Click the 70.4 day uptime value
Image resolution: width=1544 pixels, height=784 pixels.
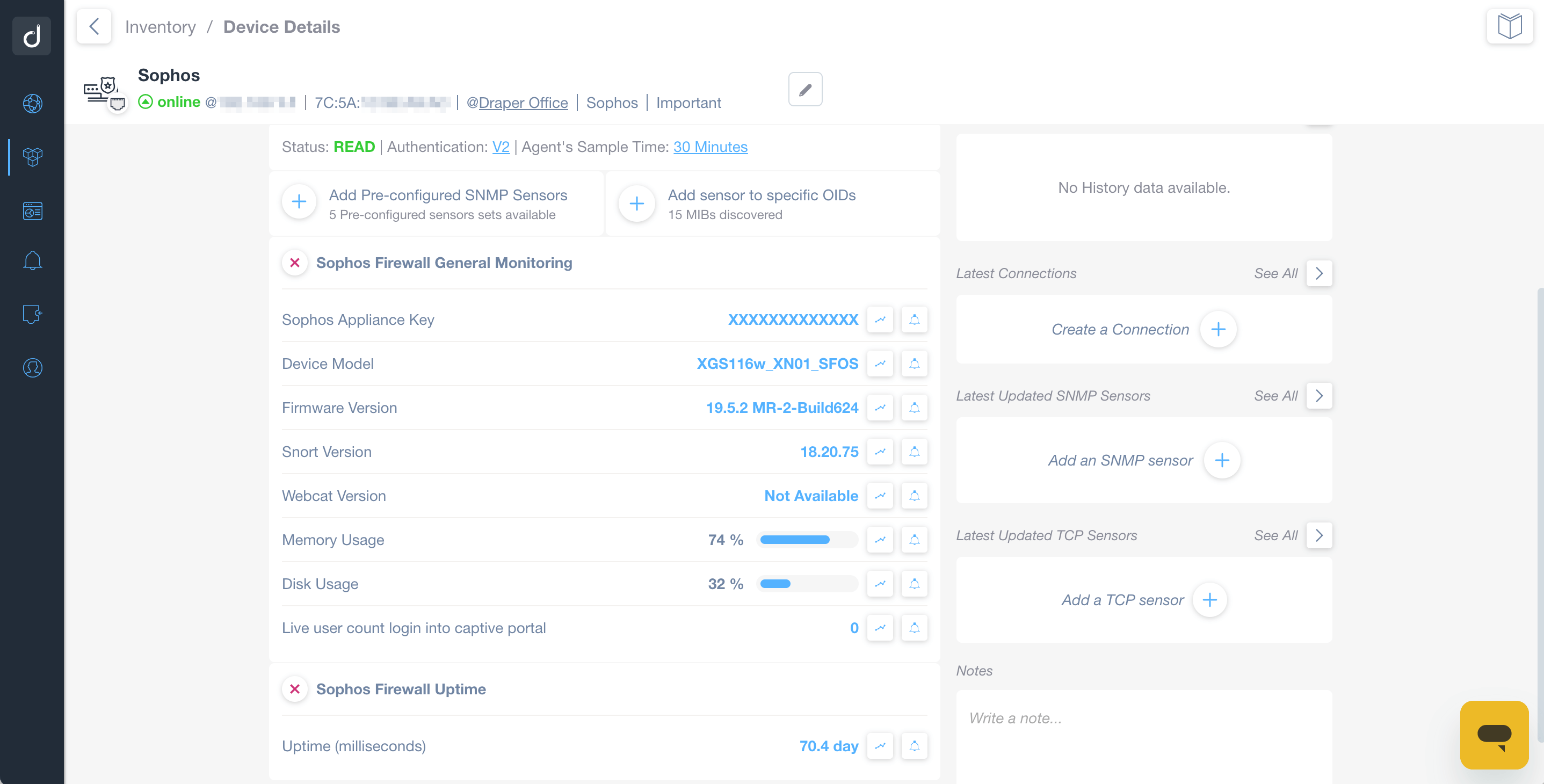click(x=829, y=746)
